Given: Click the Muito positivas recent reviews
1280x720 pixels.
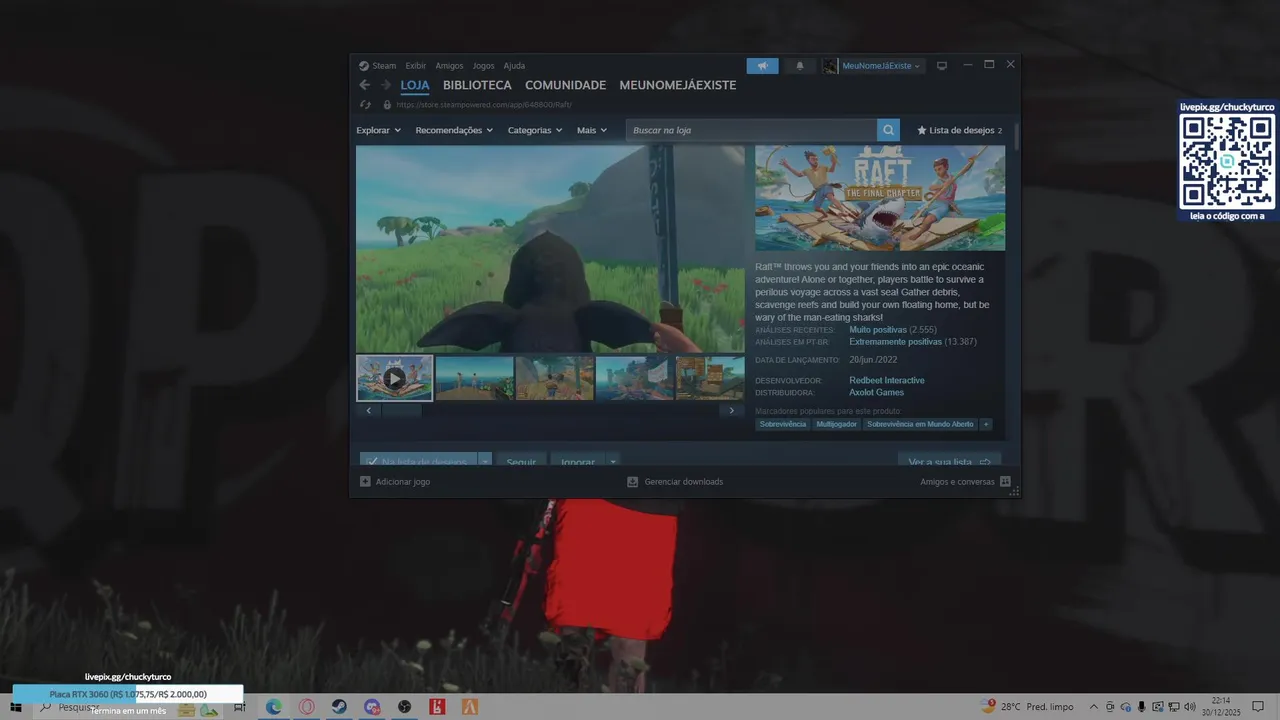Looking at the screenshot, I should point(877,330).
